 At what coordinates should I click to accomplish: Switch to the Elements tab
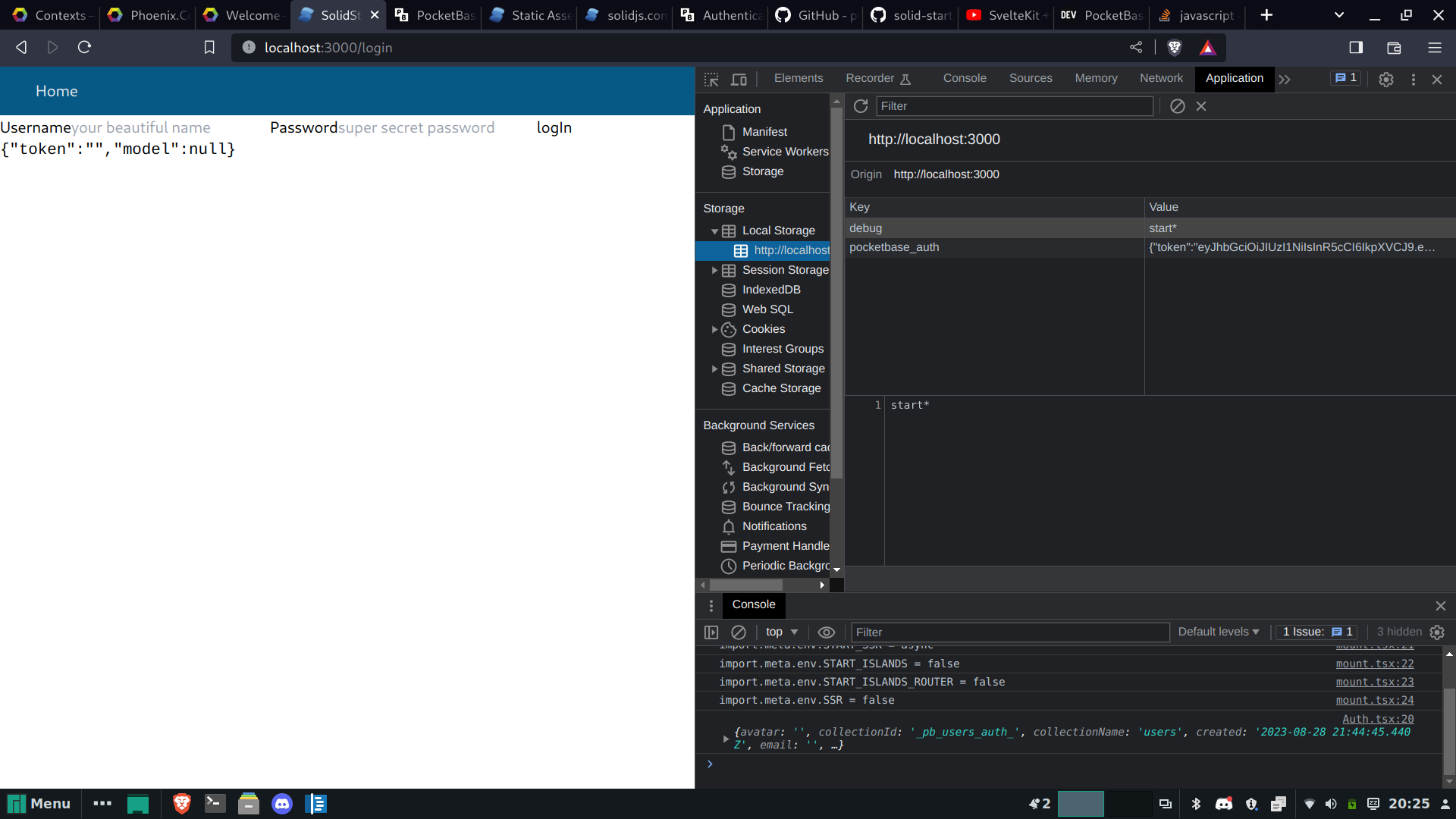(799, 78)
